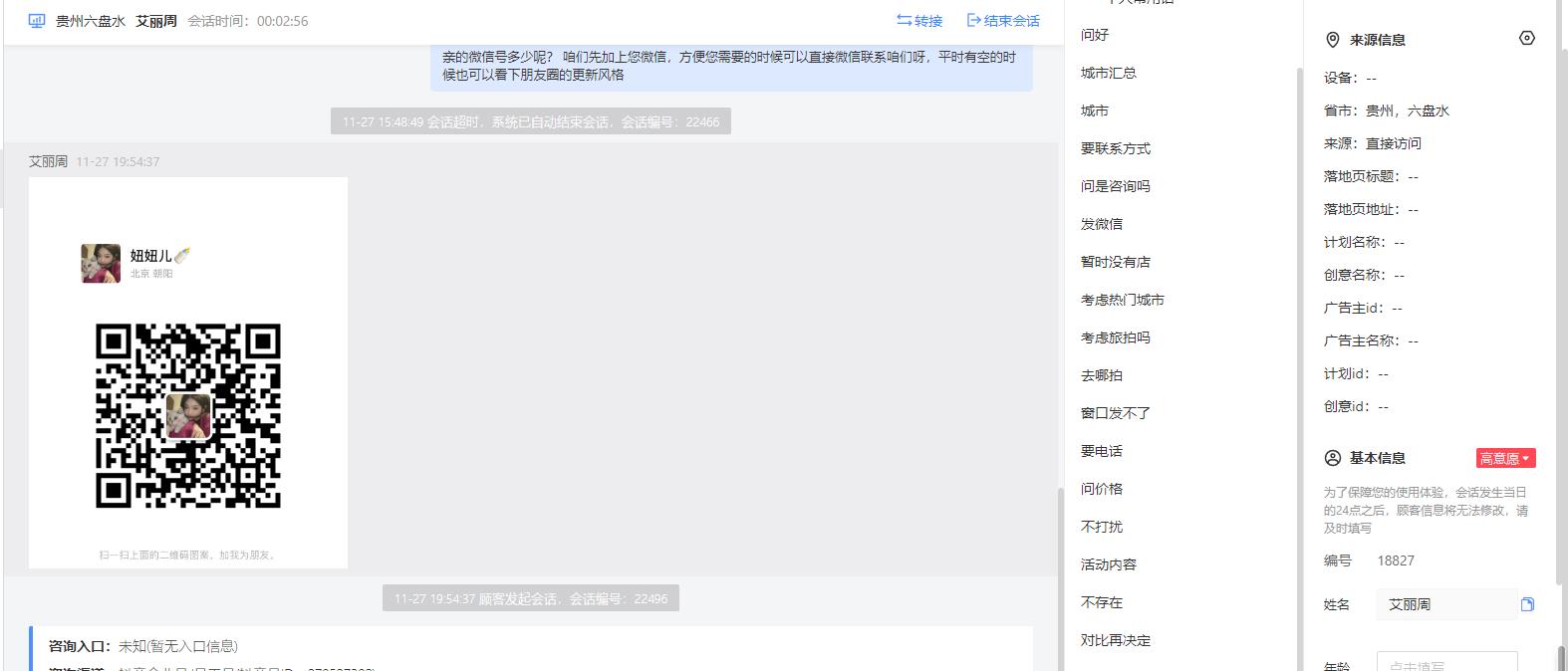
Task: Open the hexagon settings icon in 来源信息
Action: (1527, 38)
